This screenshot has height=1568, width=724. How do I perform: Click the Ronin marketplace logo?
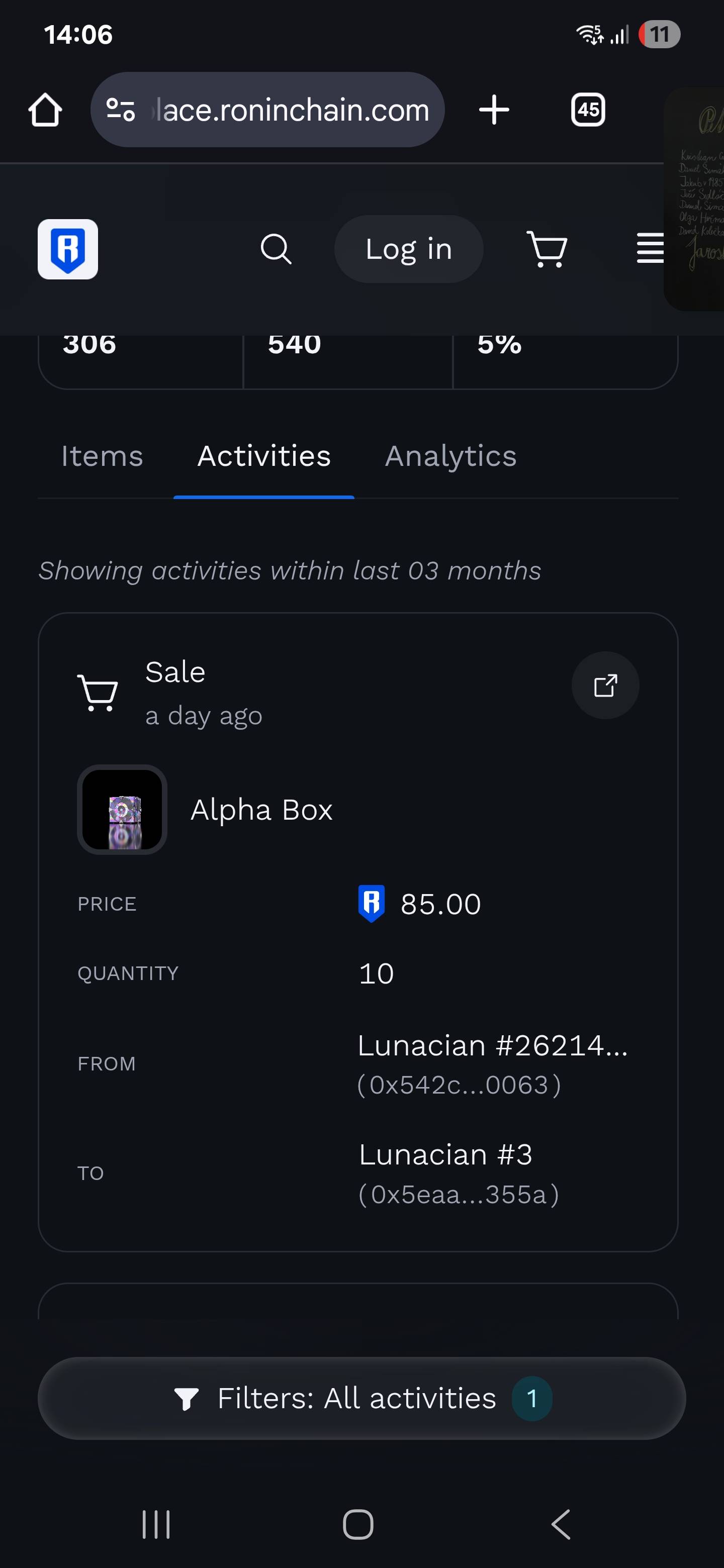coord(67,249)
